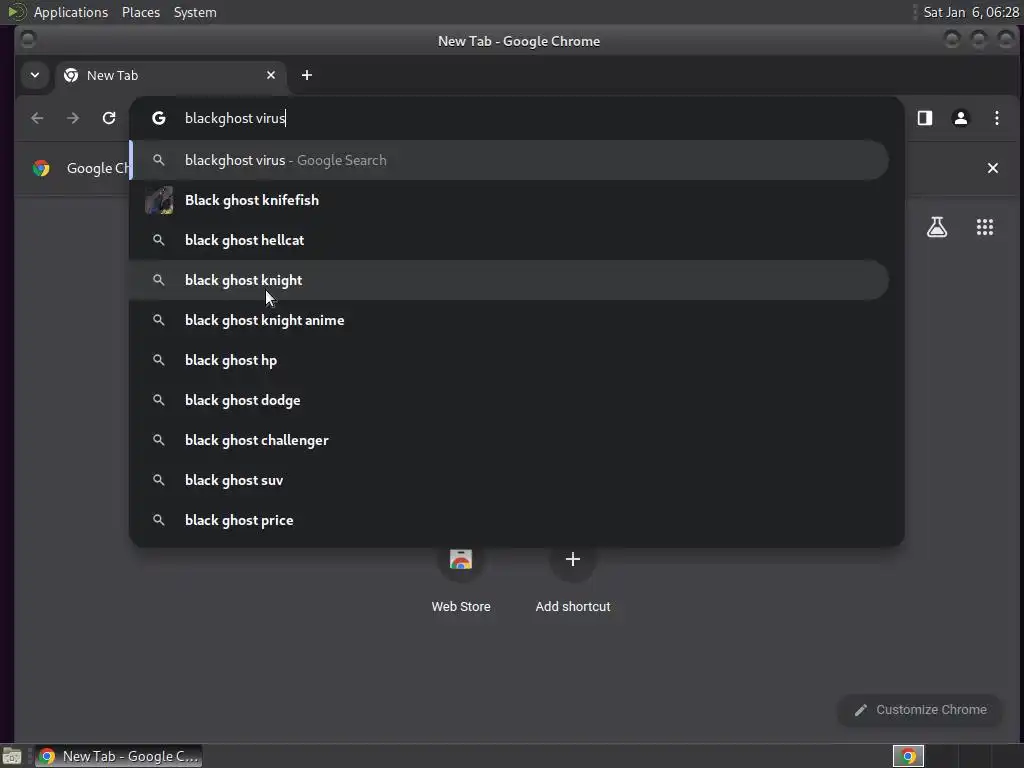Click the knifefish thumbnail image
The width and height of the screenshot is (1024, 768).
pos(159,200)
